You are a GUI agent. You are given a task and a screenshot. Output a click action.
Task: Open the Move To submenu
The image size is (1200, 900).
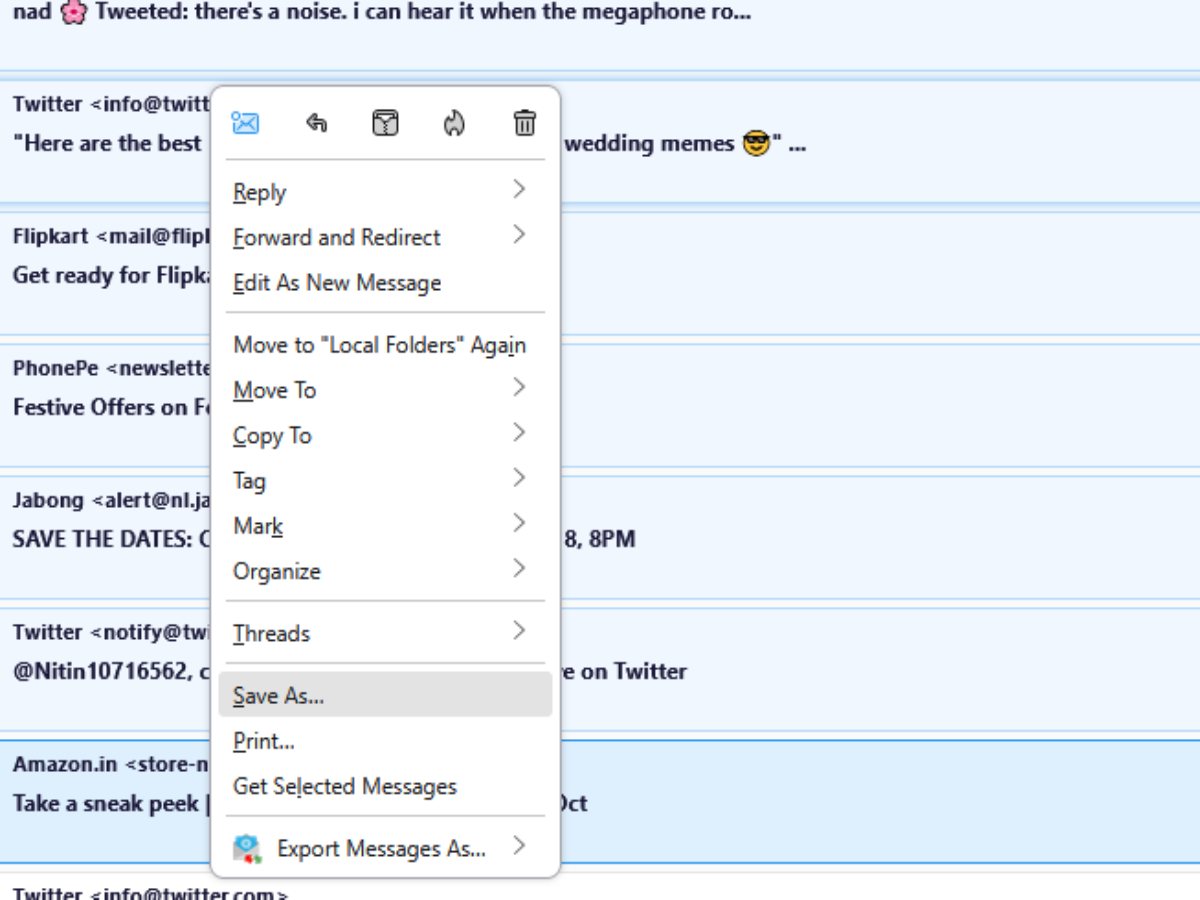(x=385, y=390)
